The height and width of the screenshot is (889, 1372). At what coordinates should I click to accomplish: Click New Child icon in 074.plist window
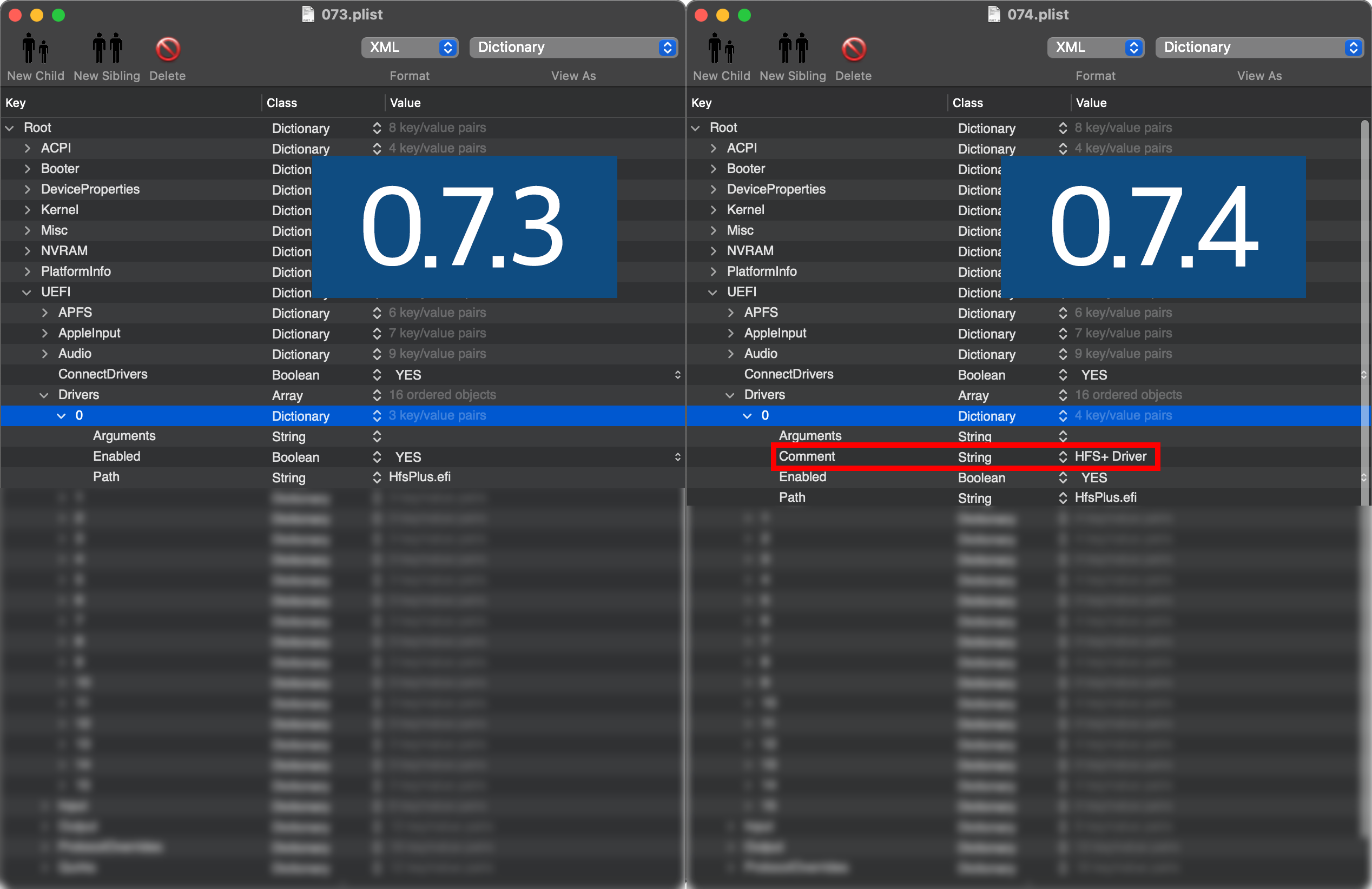(x=721, y=48)
